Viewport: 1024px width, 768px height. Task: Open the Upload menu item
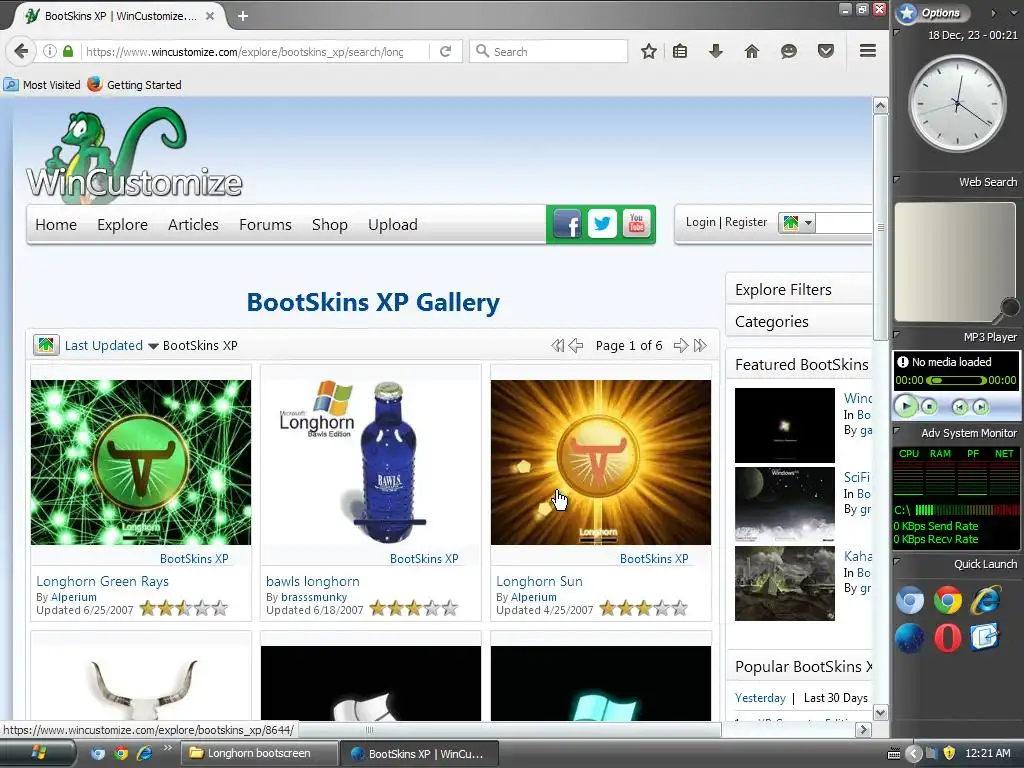pyautogui.click(x=392, y=225)
